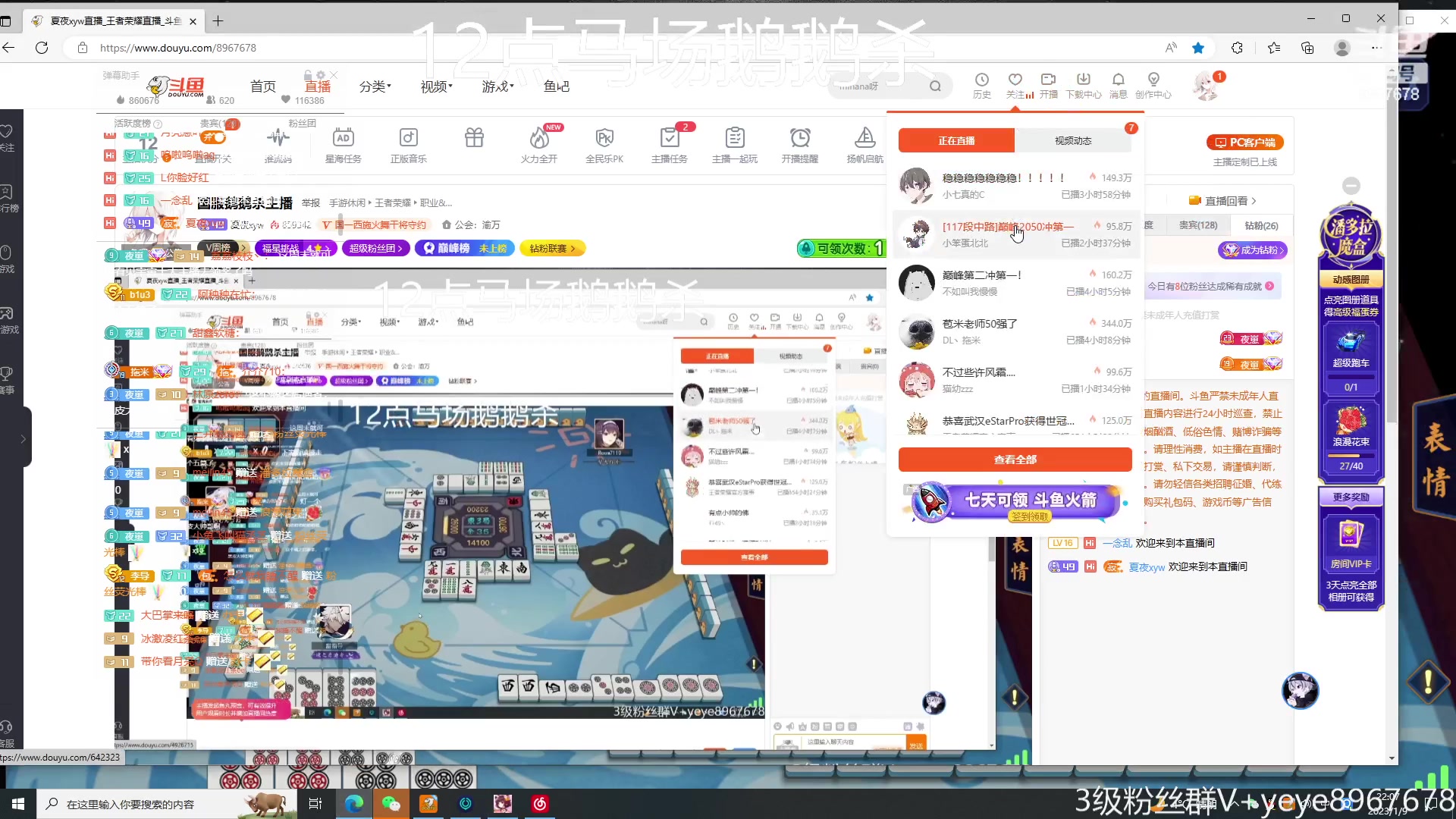Expand the 游戏 dropdown menu

[497, 86]
